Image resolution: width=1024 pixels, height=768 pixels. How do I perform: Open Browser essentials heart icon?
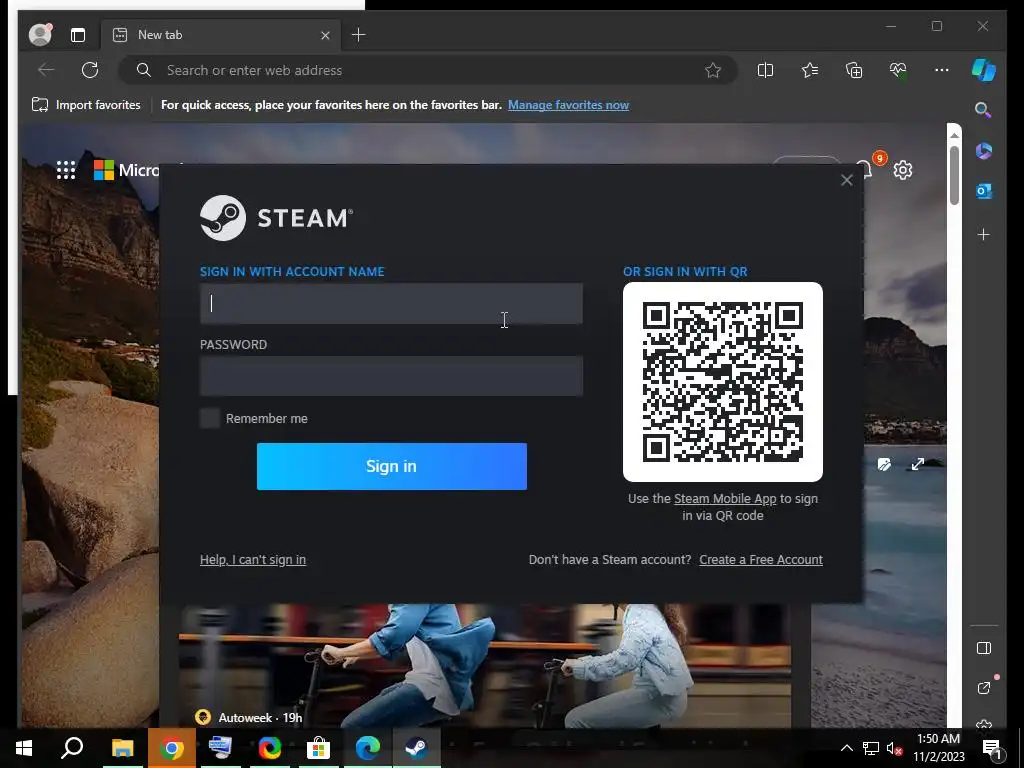coord(898,70)
